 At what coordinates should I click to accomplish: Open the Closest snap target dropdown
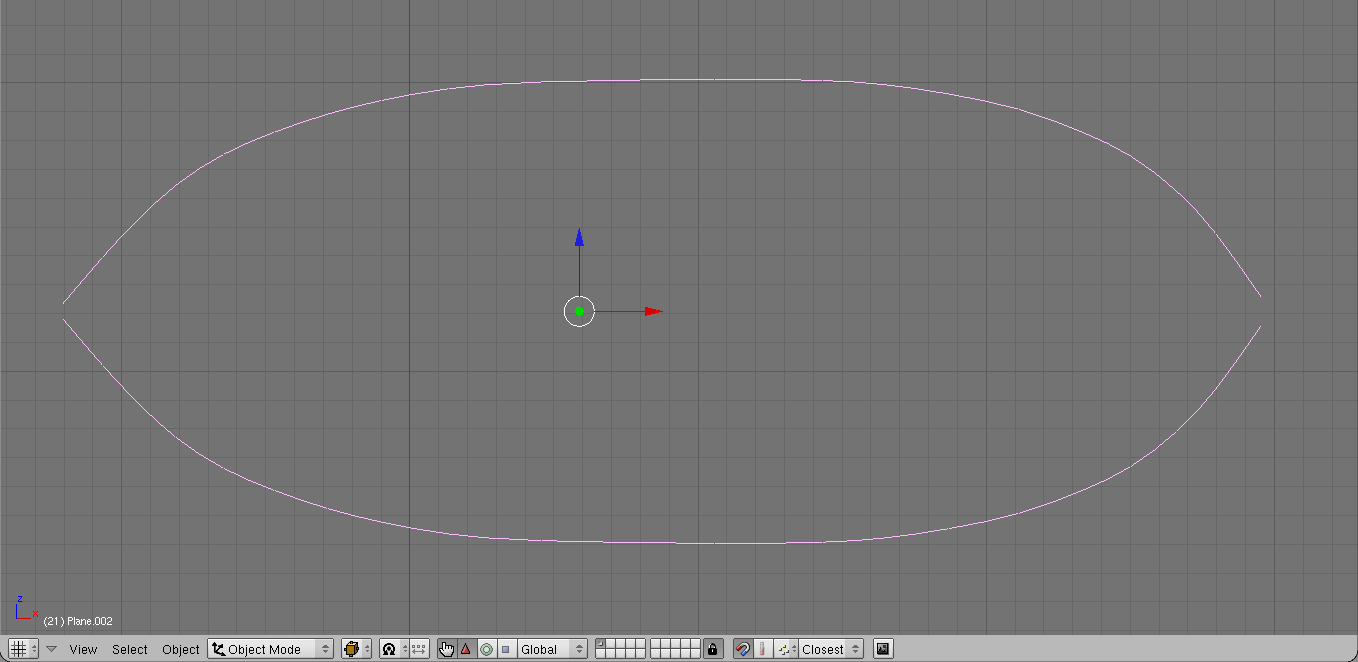click(830, 649)
